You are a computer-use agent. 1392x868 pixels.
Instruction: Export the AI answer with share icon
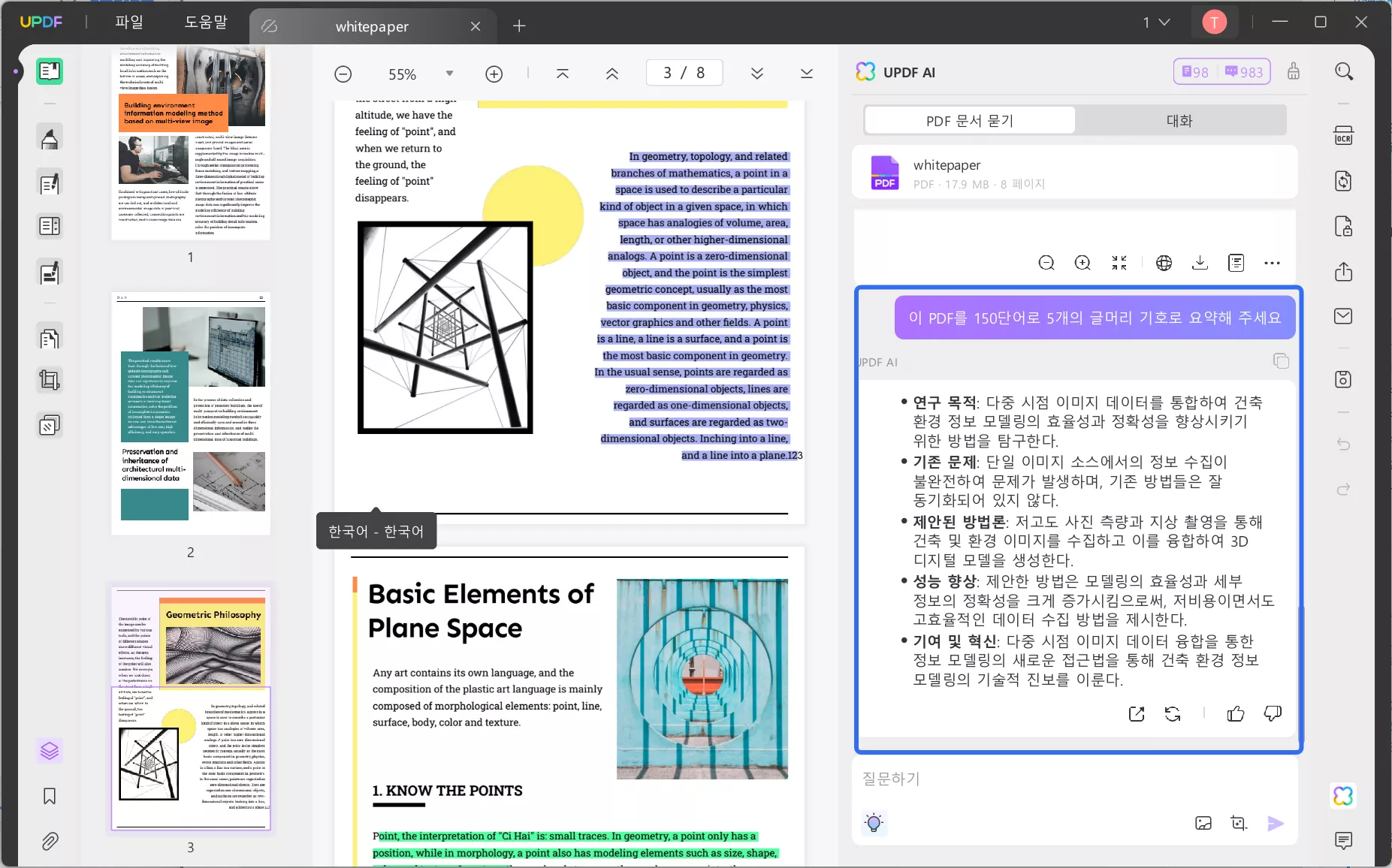(x=1137, y=714)
